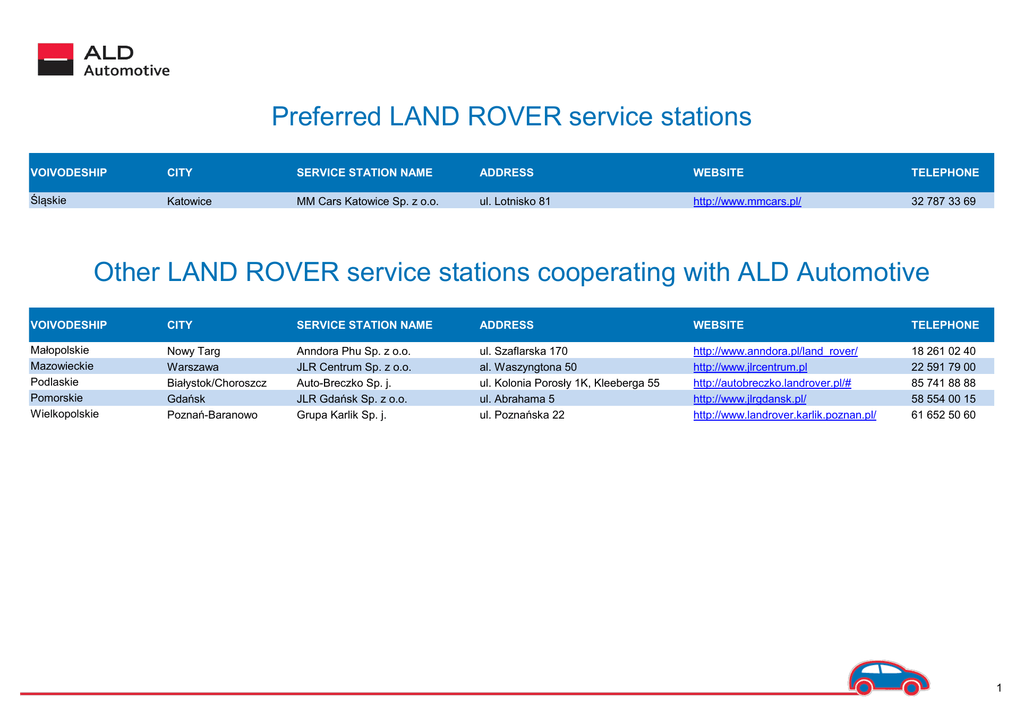Viewport: 1024px width, 724px height.
Task: Click the Other LAND ROVER service stations heading
Action: click(x=511, y=272)
